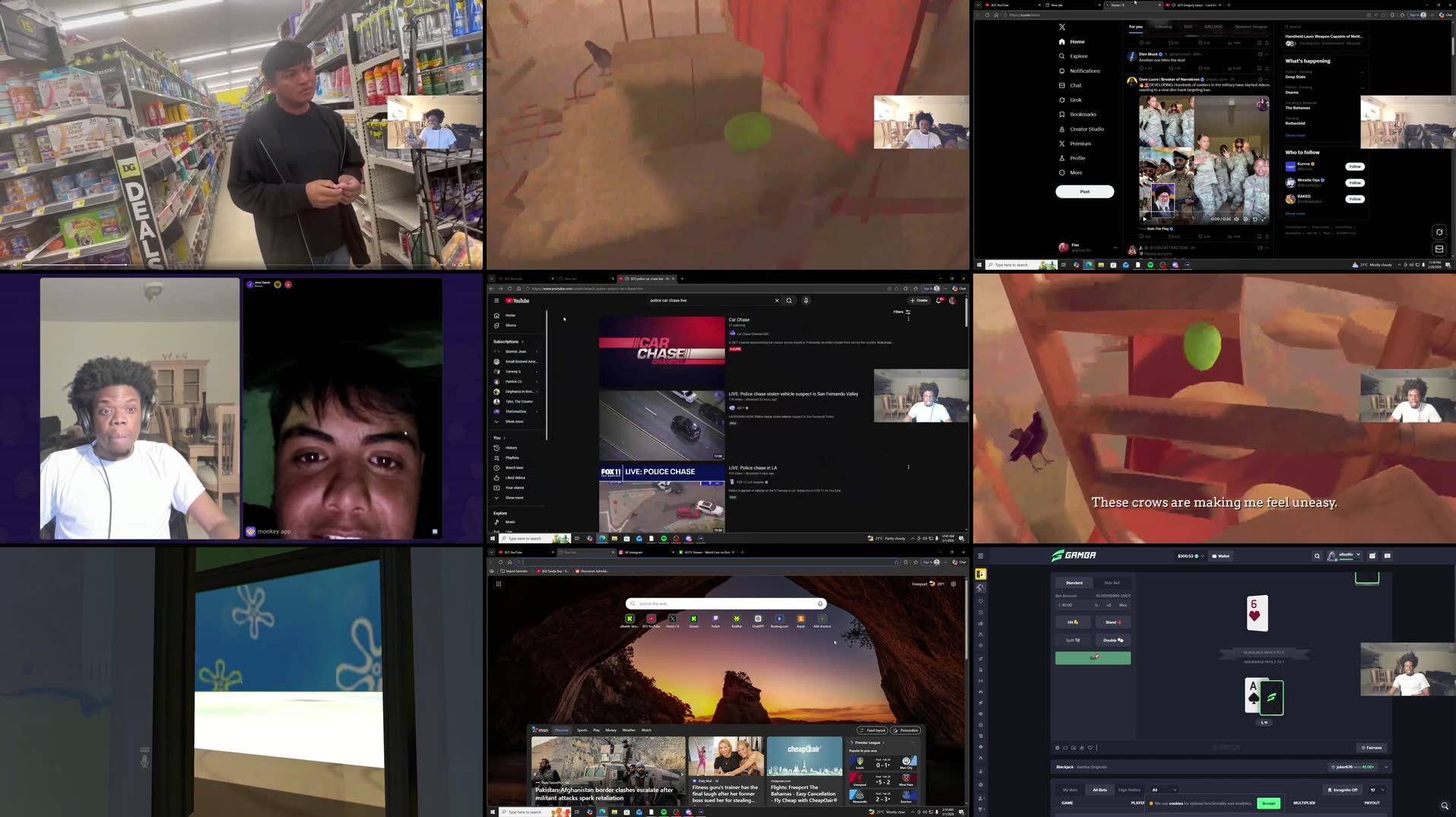Viewport: 1456px width, 817px height.
Task: Switch to the Following tab on X
Action: [x=1163, y=26]
